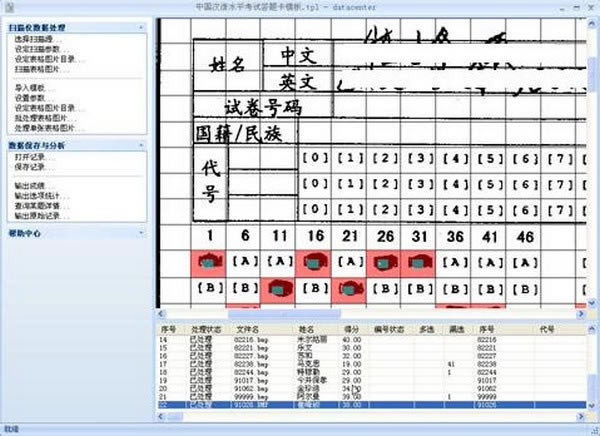Open 查询某题详情
600x436 pixels.
coord(40,207)
